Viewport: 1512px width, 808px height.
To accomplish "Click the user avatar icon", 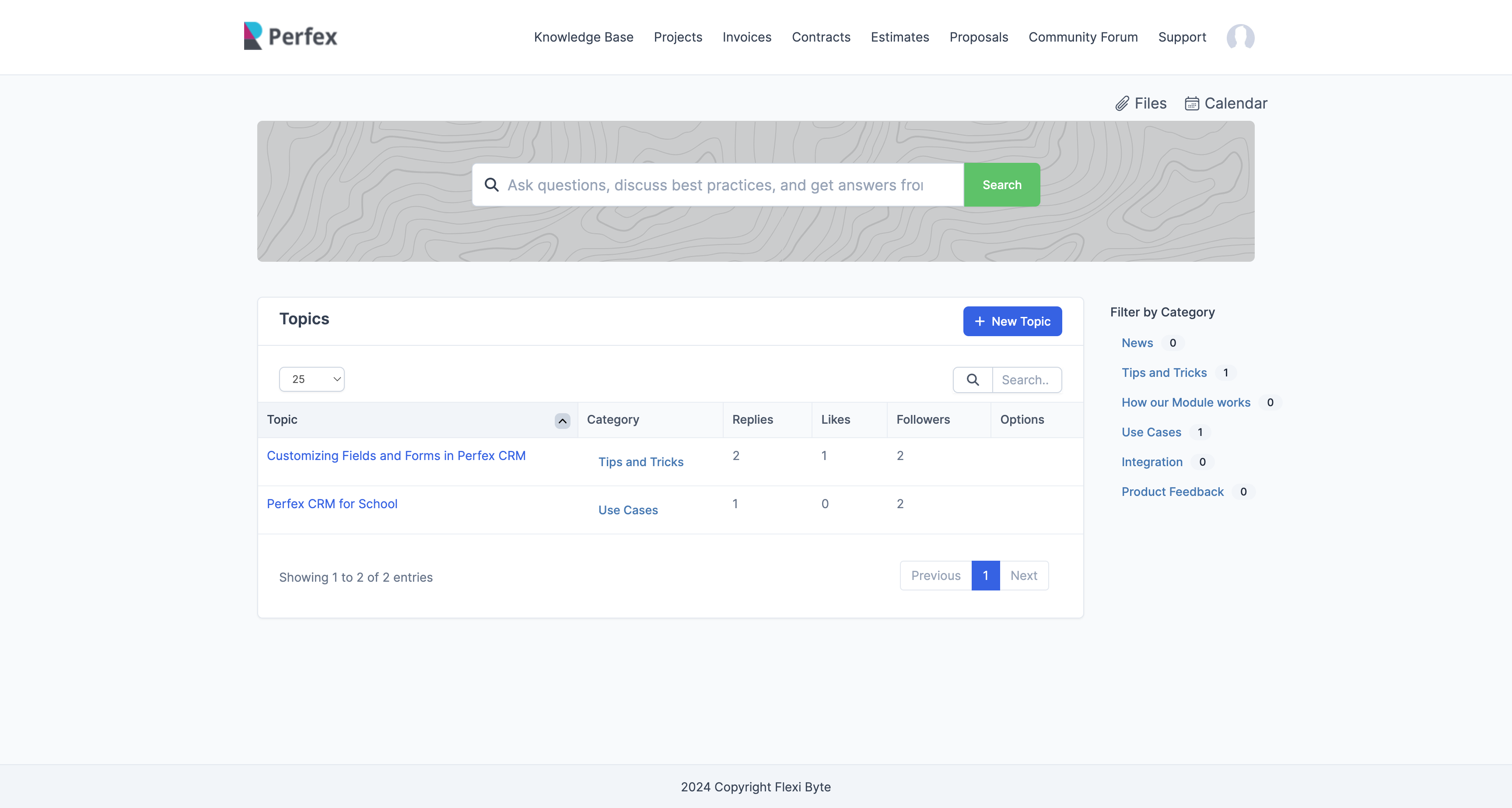I will 1241,37.
